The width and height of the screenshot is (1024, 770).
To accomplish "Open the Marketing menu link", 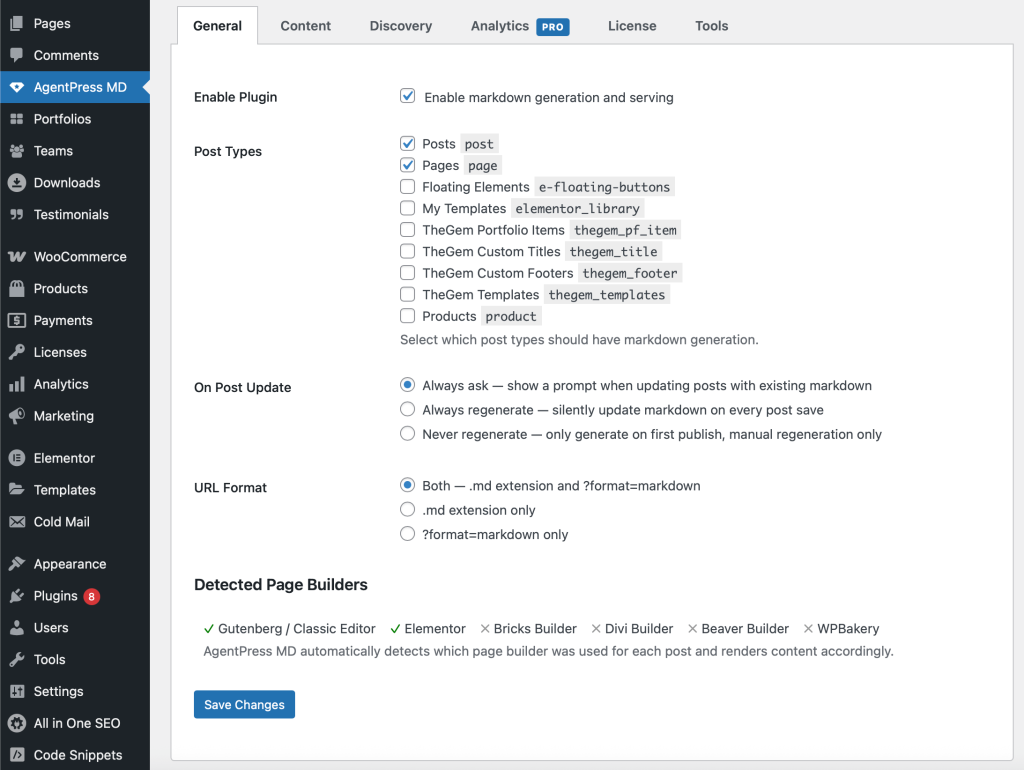I will pyautogui.click(x=64, y=416).
